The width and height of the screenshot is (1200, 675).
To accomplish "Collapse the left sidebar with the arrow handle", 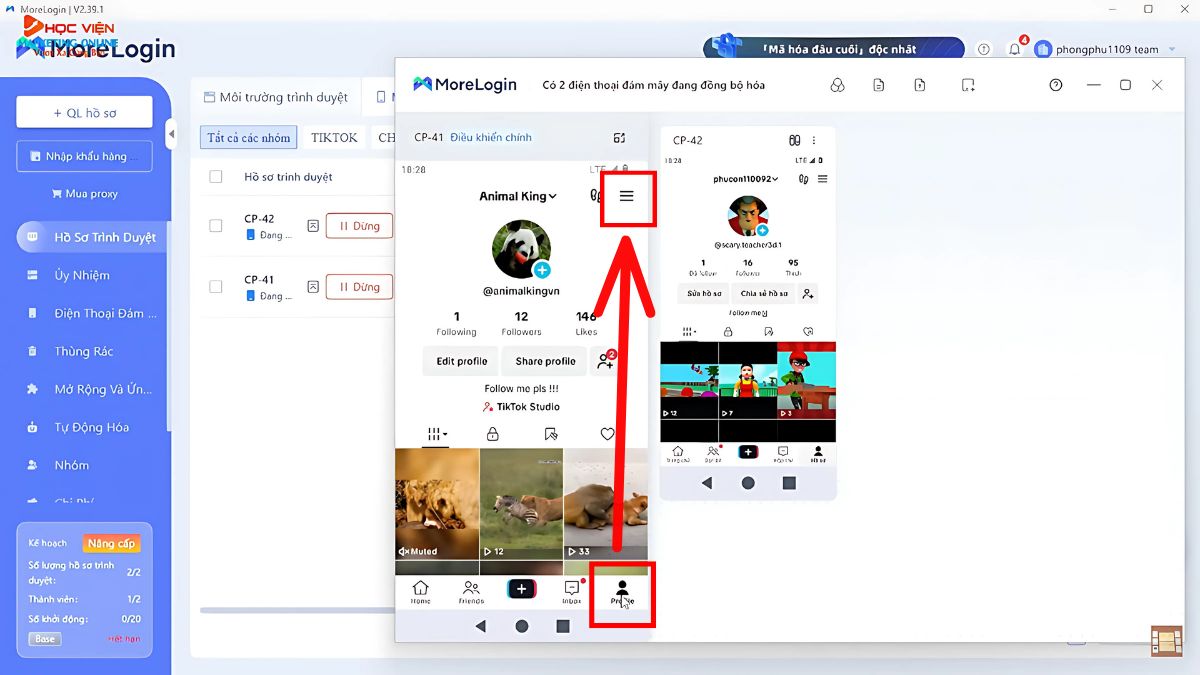I will tap(171, 133).
